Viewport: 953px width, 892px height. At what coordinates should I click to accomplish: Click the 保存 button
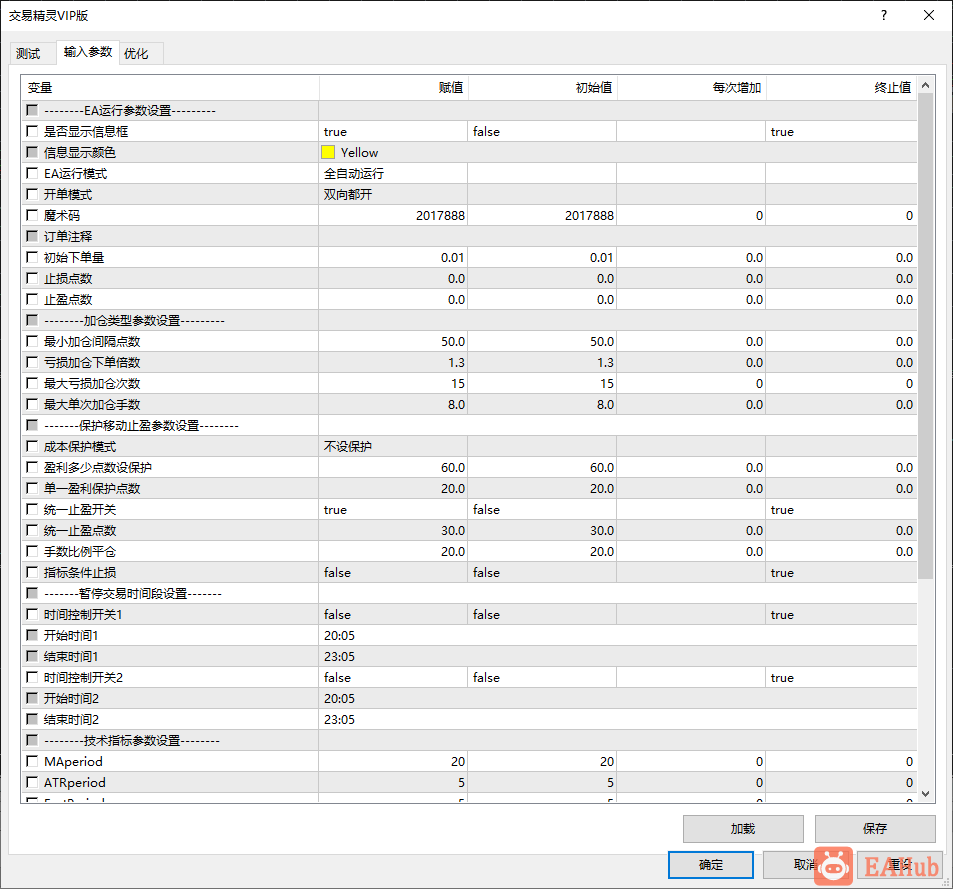coord(875,829)
